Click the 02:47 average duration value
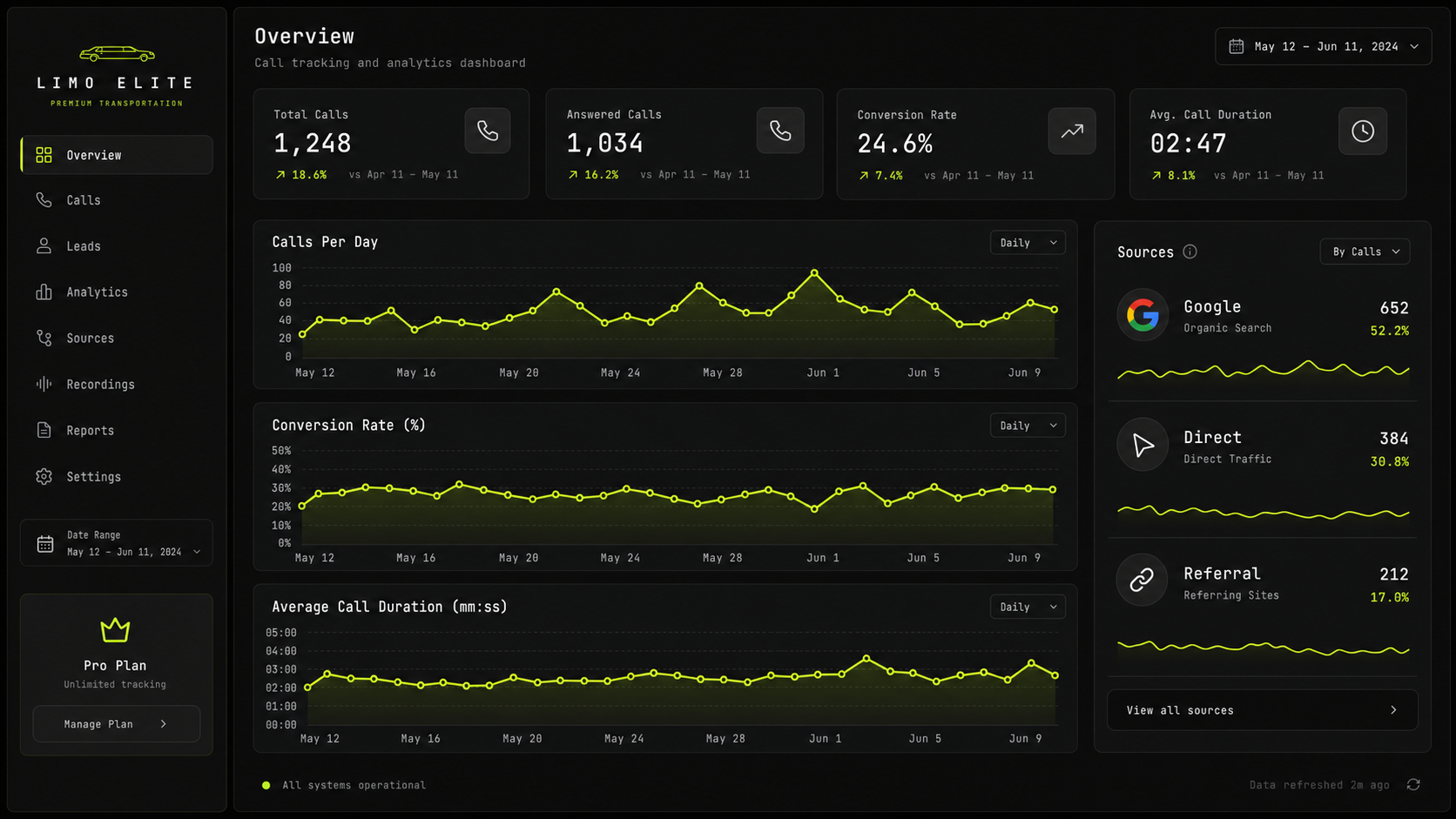This screenshot has width=1456, height=819. [1188, 144]
